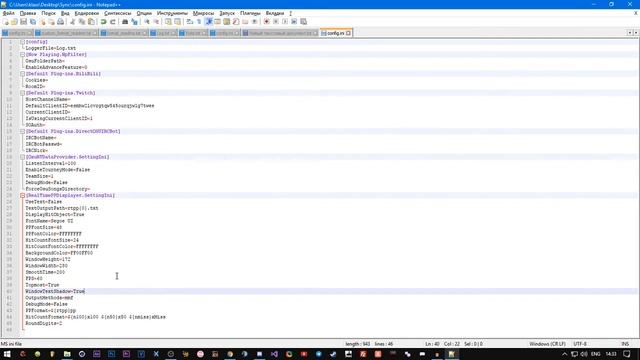Click the Copy toolbar icon
640x360 pixels.
(x=82, y=22)
